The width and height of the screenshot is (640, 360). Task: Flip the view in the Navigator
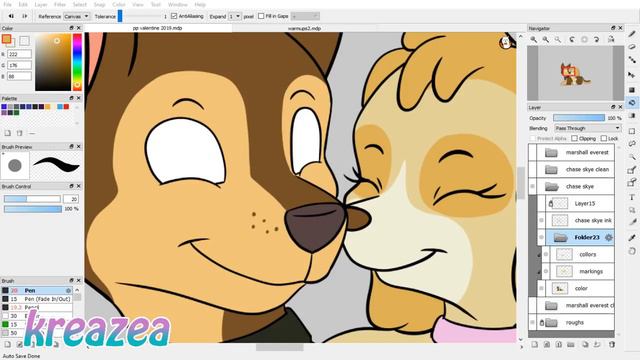pyautogui.click(x=611, y=39)
